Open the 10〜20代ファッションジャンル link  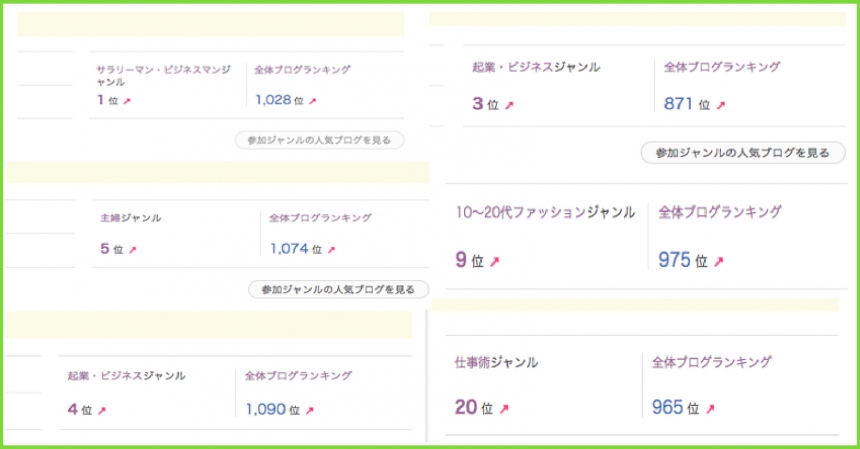545,212
